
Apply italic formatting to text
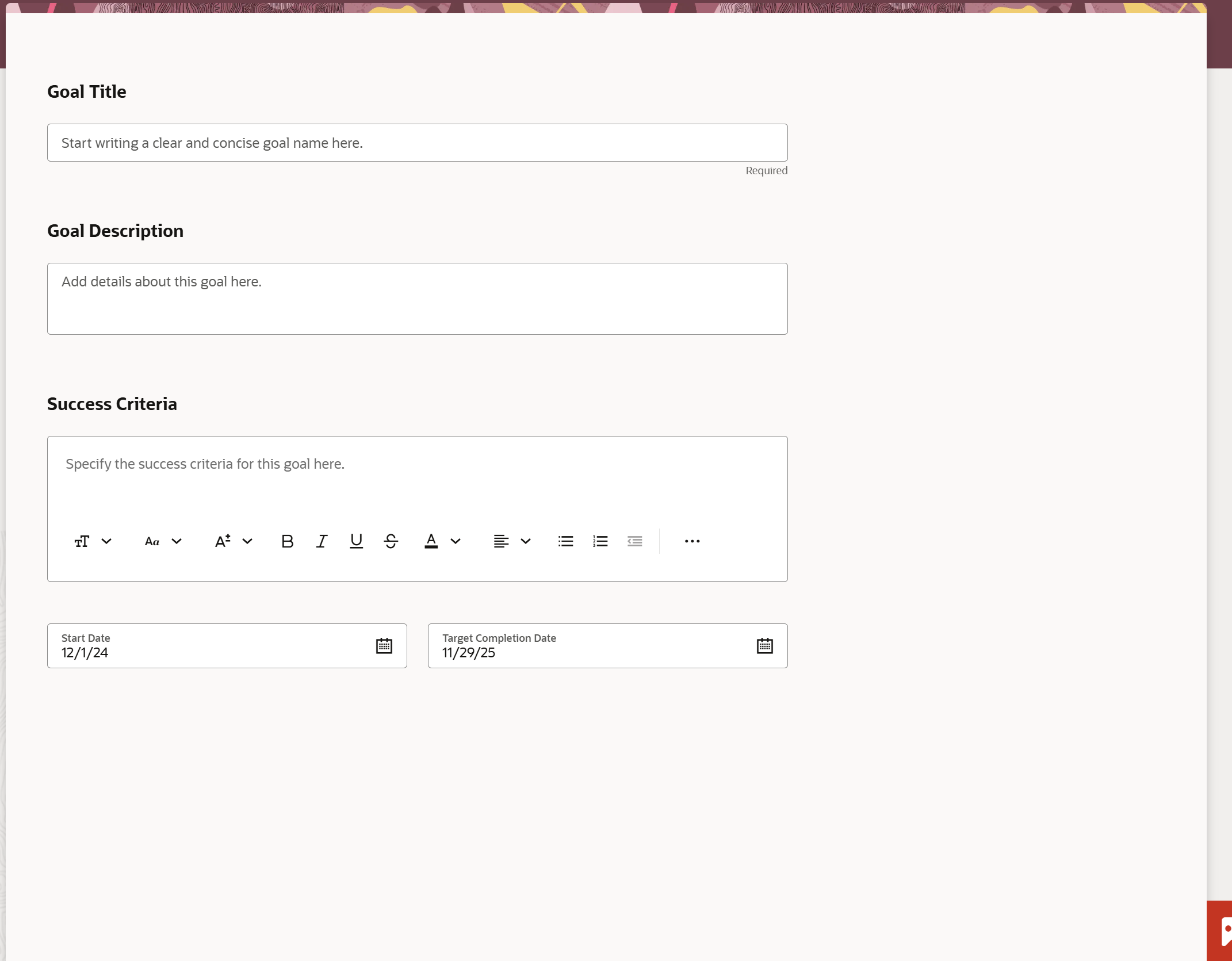[x=321, y=541]
